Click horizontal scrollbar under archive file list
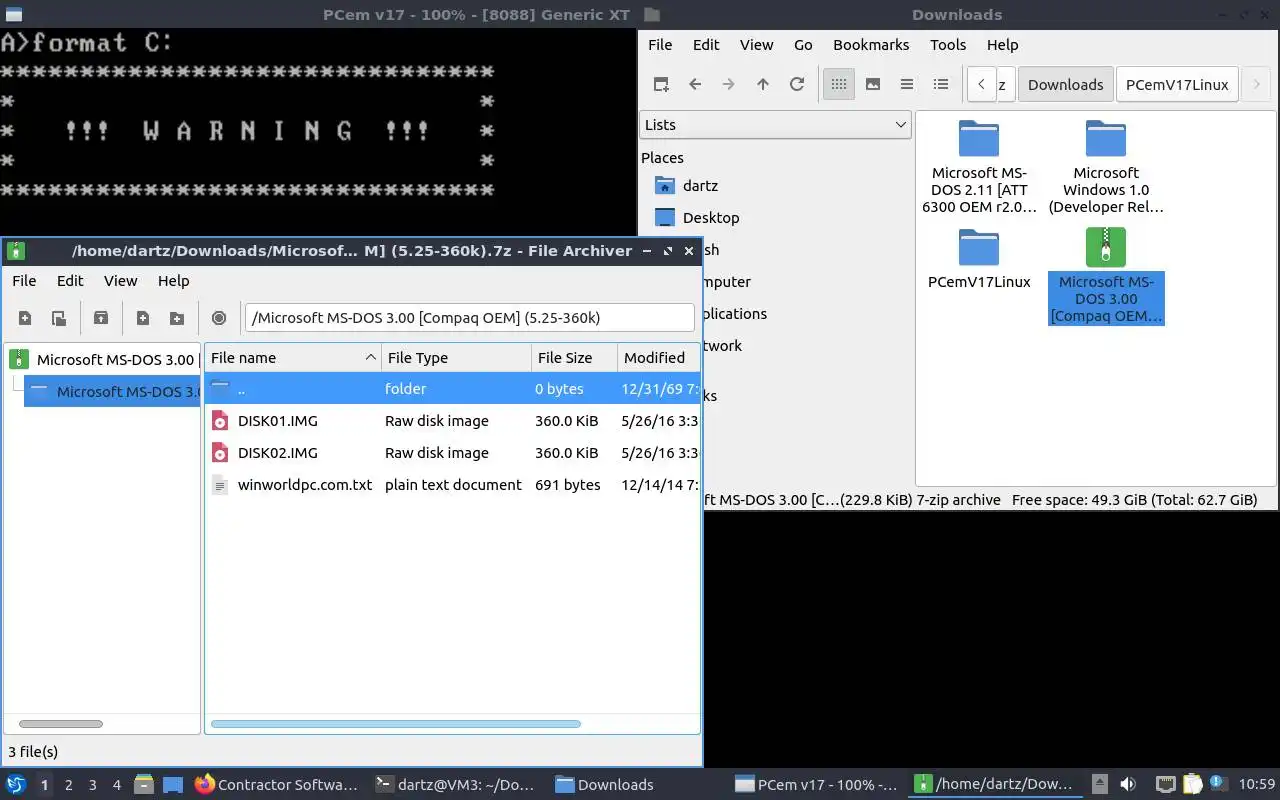The width and height of the screenshot is (1280, 800). pos(396,724)
